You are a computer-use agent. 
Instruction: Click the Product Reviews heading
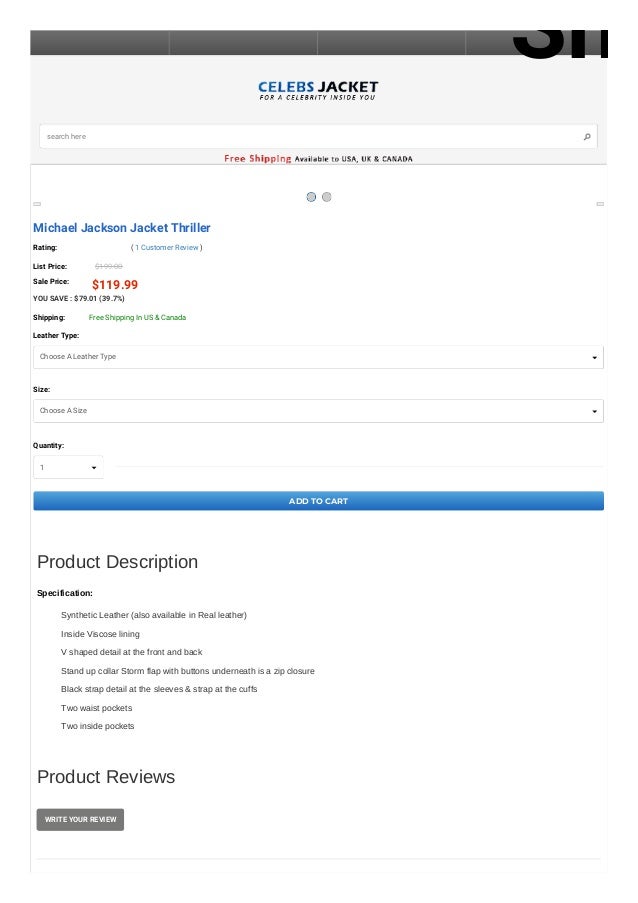pyautogui.click(x=106, y=777)
